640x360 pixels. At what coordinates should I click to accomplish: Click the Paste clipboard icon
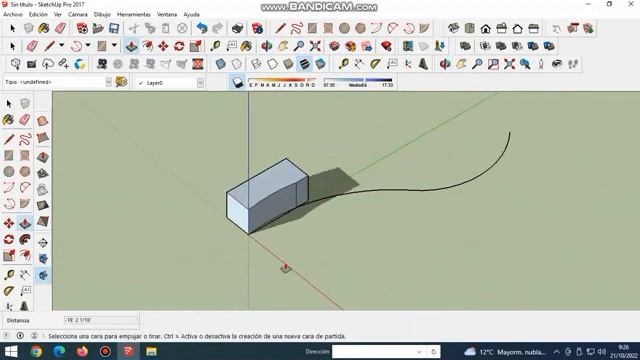[x=166, y=28]
